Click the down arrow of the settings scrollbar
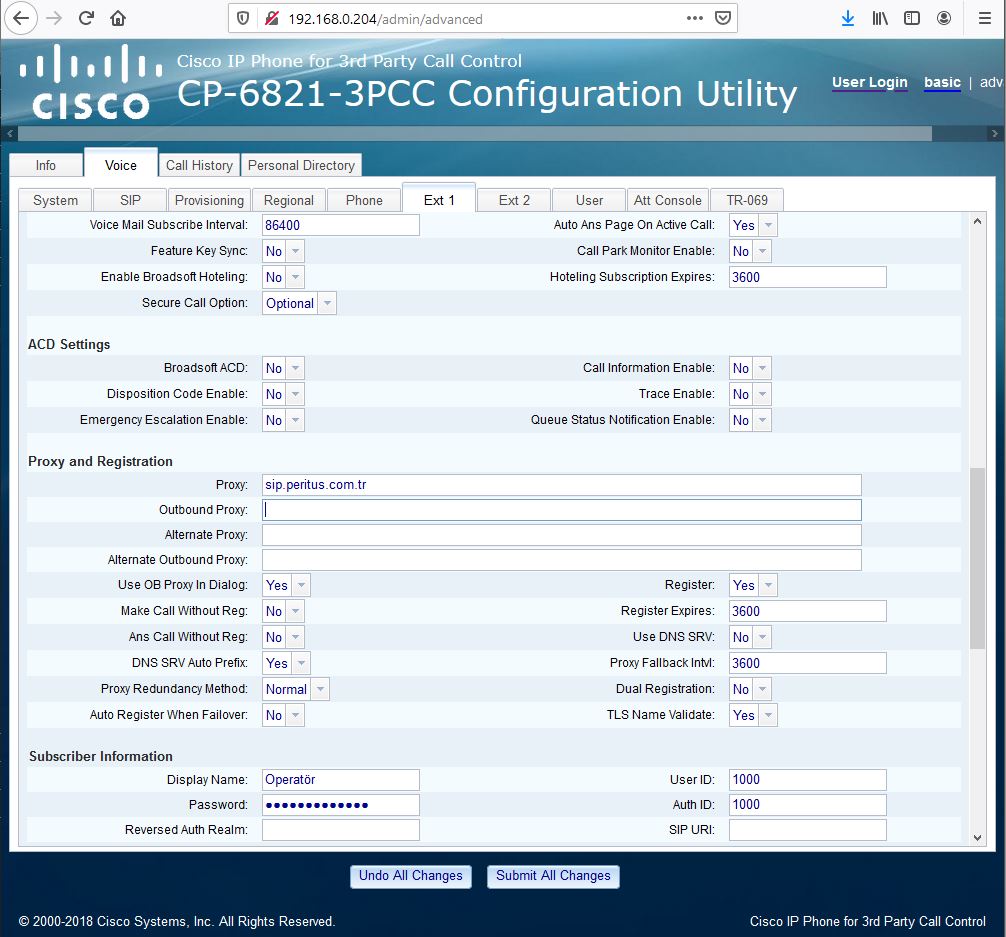 coord(977,838)
